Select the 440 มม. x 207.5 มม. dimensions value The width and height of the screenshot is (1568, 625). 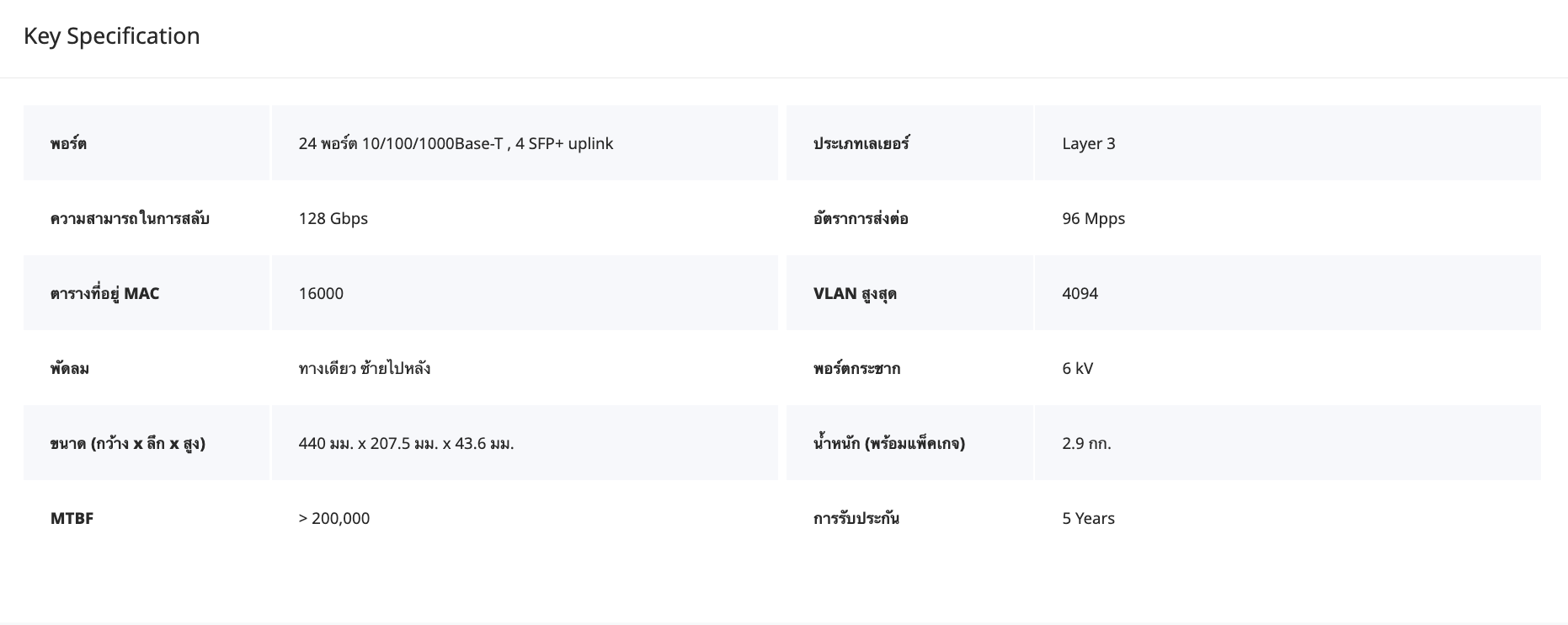406,443
